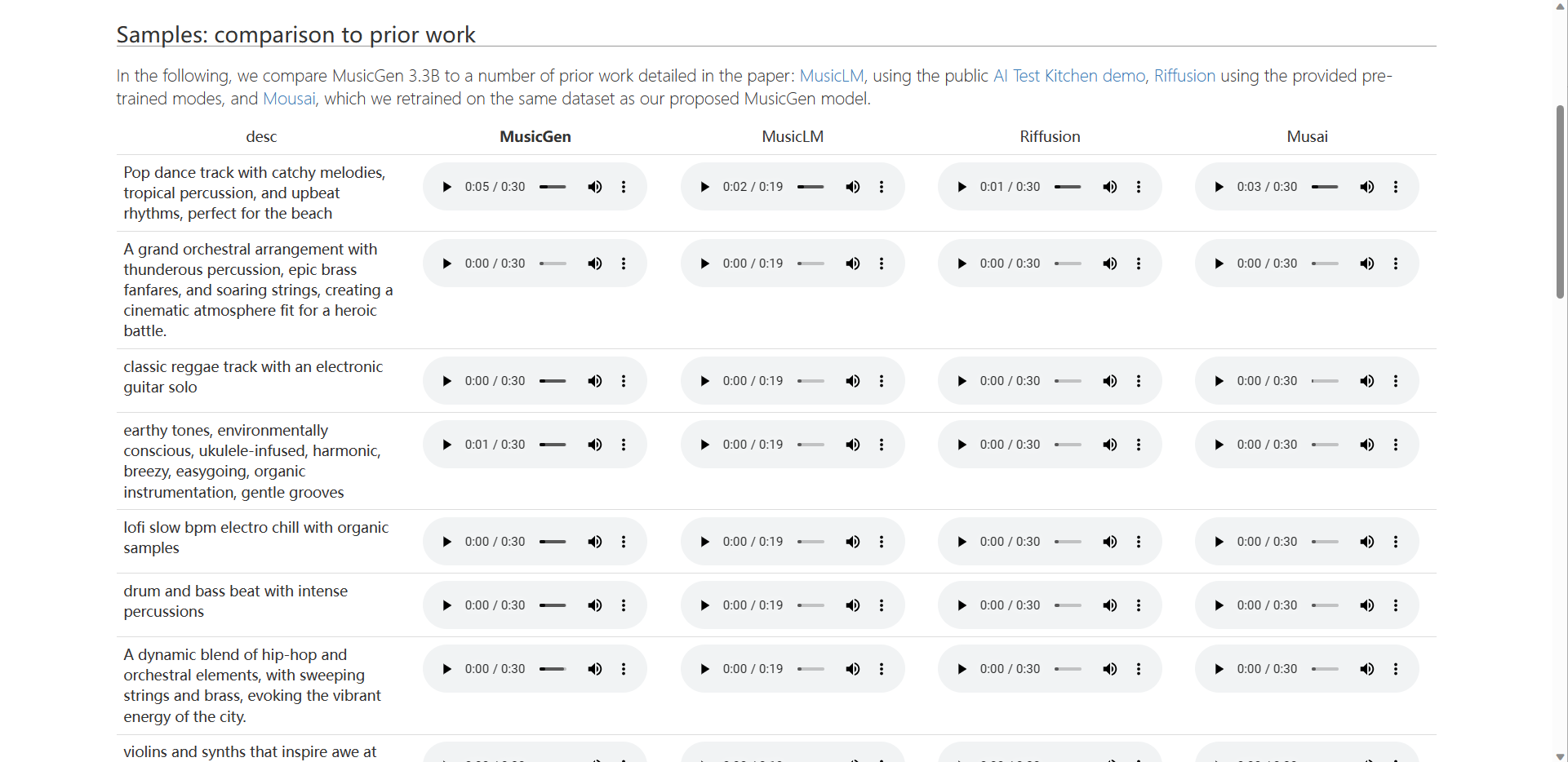Play MusicLM sample for pop dance track

pyautogui.click(x=704, y=187)
